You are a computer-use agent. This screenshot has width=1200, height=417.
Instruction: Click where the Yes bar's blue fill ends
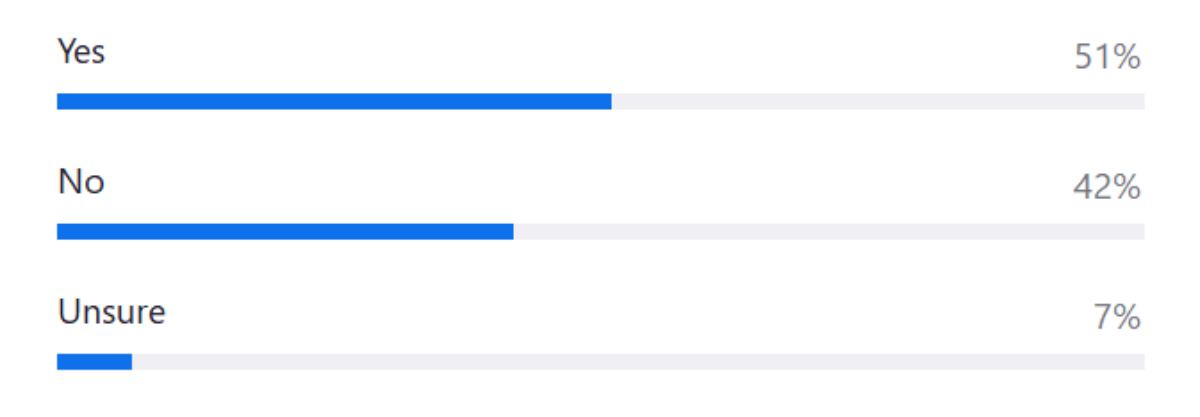click(611, 101)
